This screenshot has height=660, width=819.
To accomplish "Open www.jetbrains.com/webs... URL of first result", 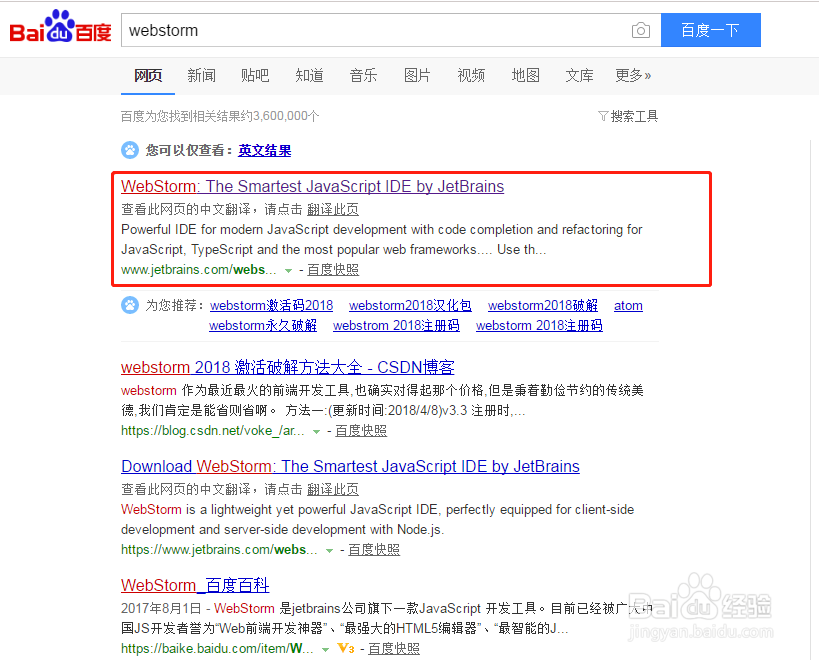I will [x=198, y=270].
